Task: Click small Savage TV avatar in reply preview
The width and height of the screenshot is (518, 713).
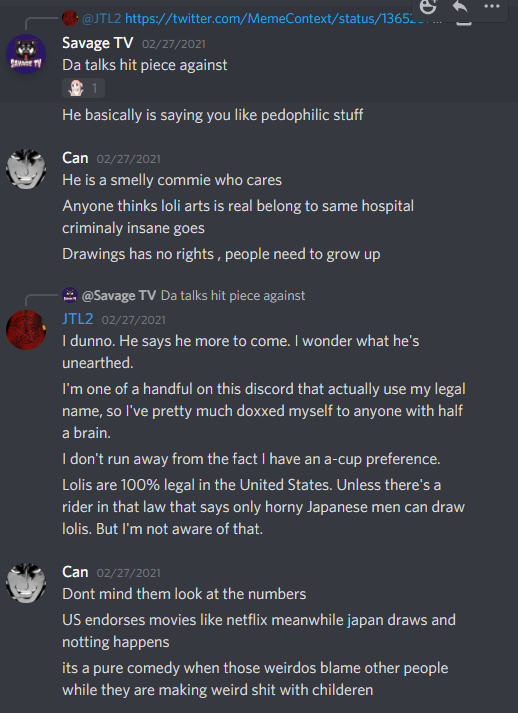Action: point(70,295)
